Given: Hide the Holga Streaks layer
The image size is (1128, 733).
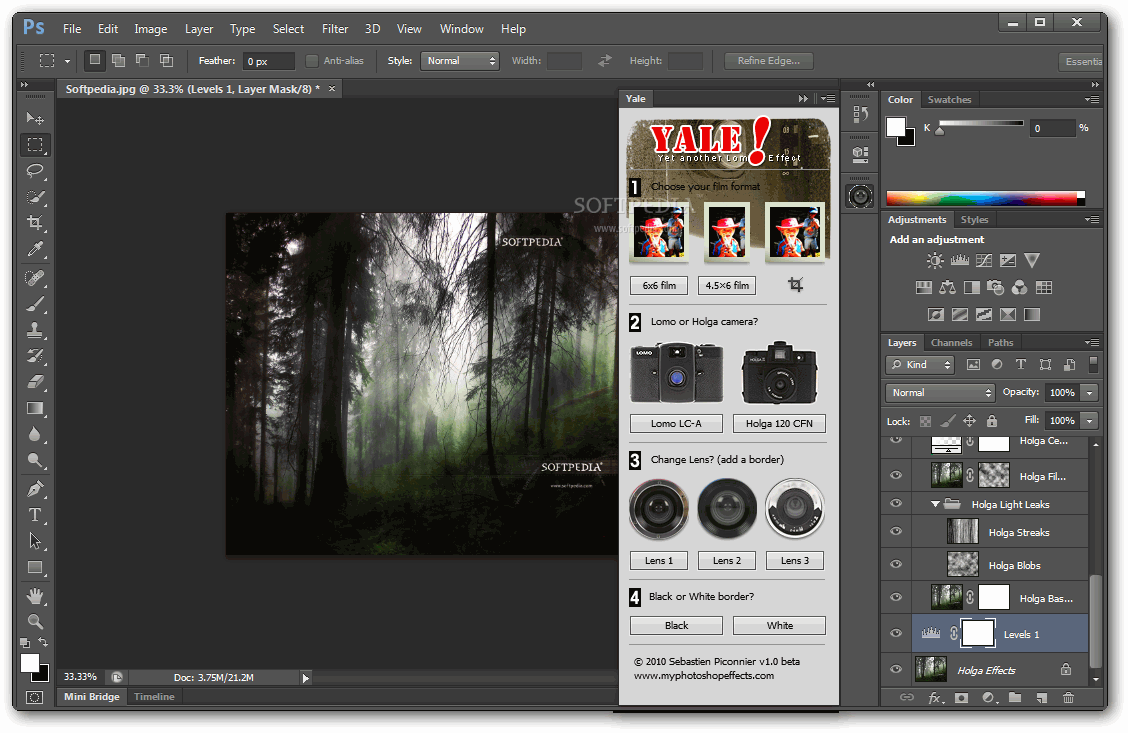Looking at the screenshot, I should coord(896,532).
